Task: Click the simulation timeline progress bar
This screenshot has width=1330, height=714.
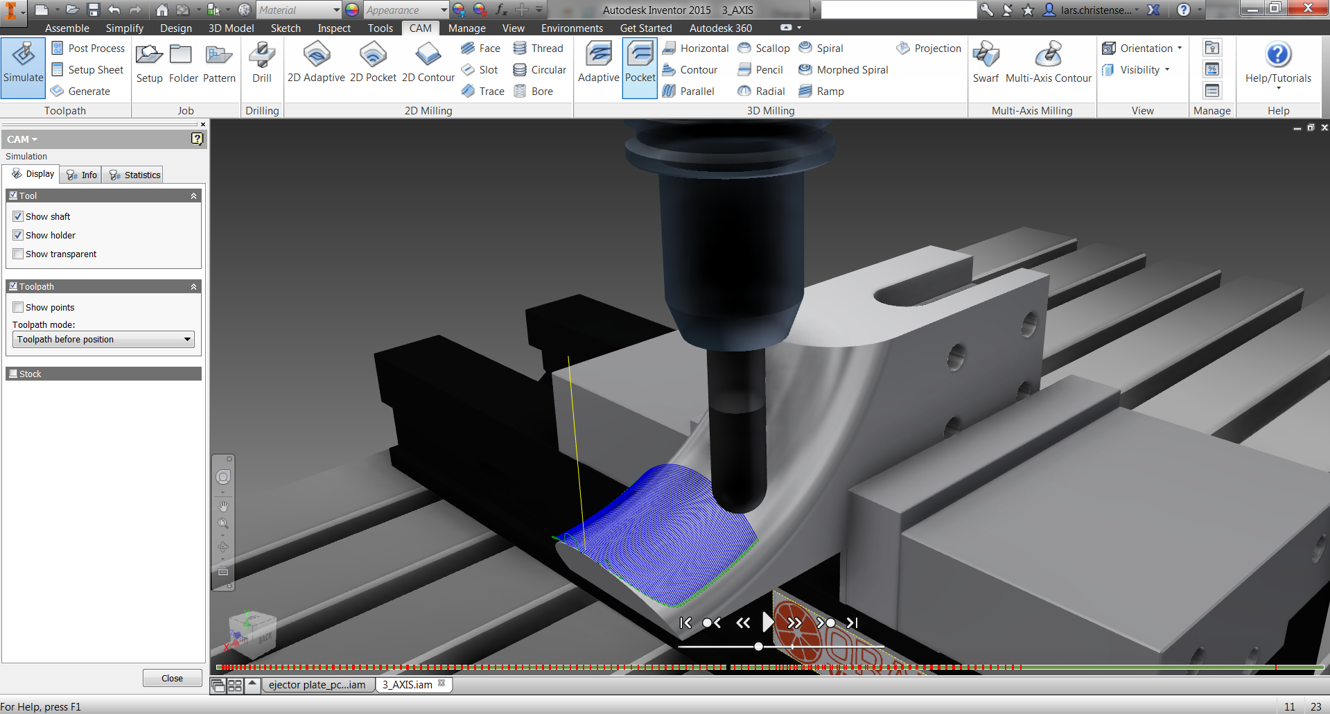Action: pyautogui.click(x=770, y=667)
